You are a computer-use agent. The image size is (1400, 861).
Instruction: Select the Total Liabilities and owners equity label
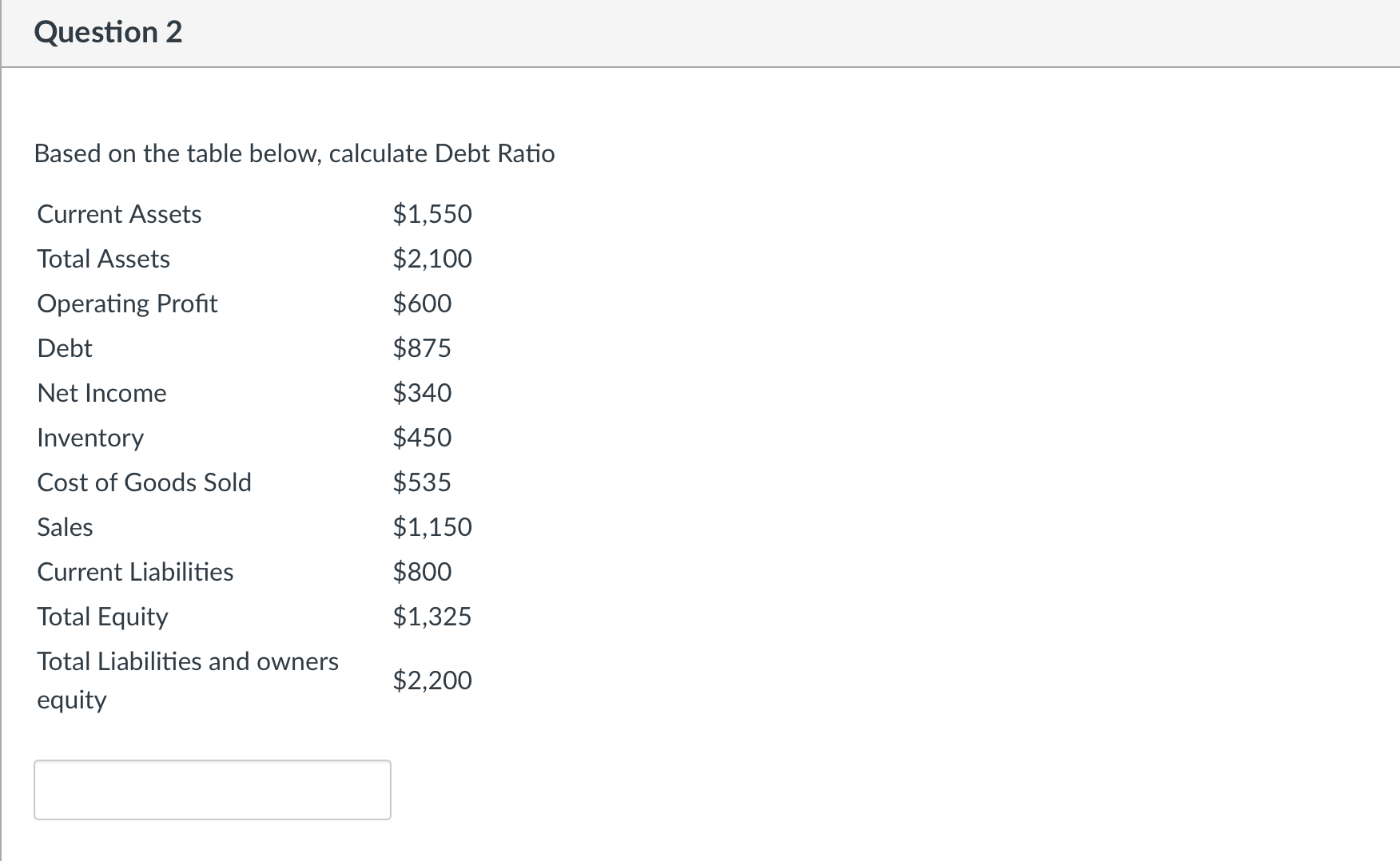187,680
